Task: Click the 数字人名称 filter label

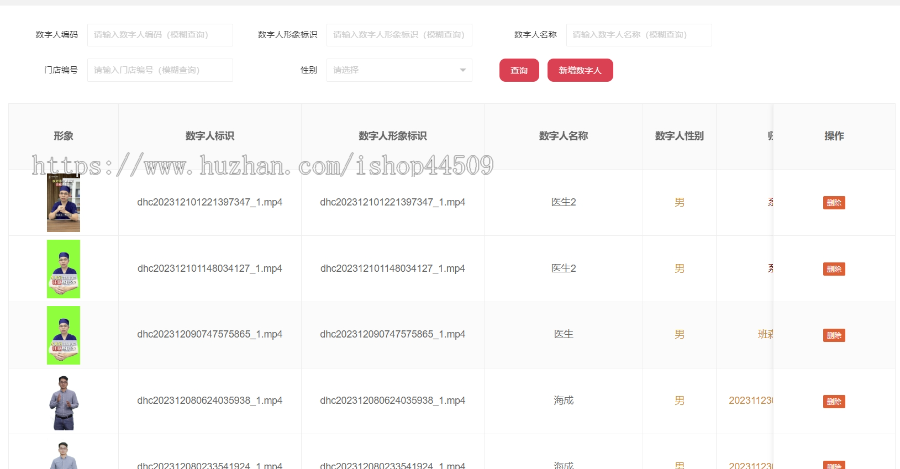Action: click(536, 35)
